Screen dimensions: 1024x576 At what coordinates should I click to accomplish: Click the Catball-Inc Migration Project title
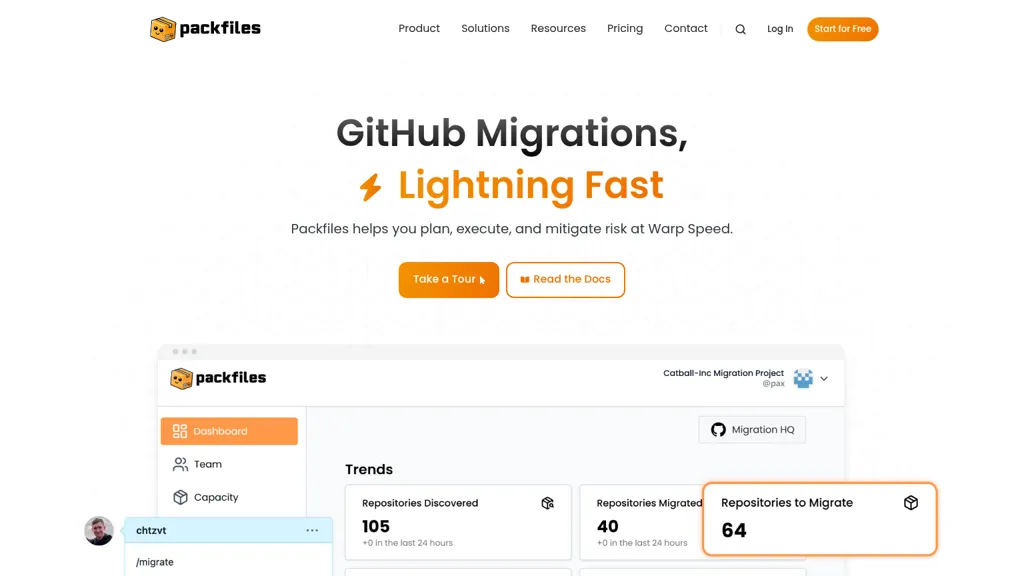724,373
